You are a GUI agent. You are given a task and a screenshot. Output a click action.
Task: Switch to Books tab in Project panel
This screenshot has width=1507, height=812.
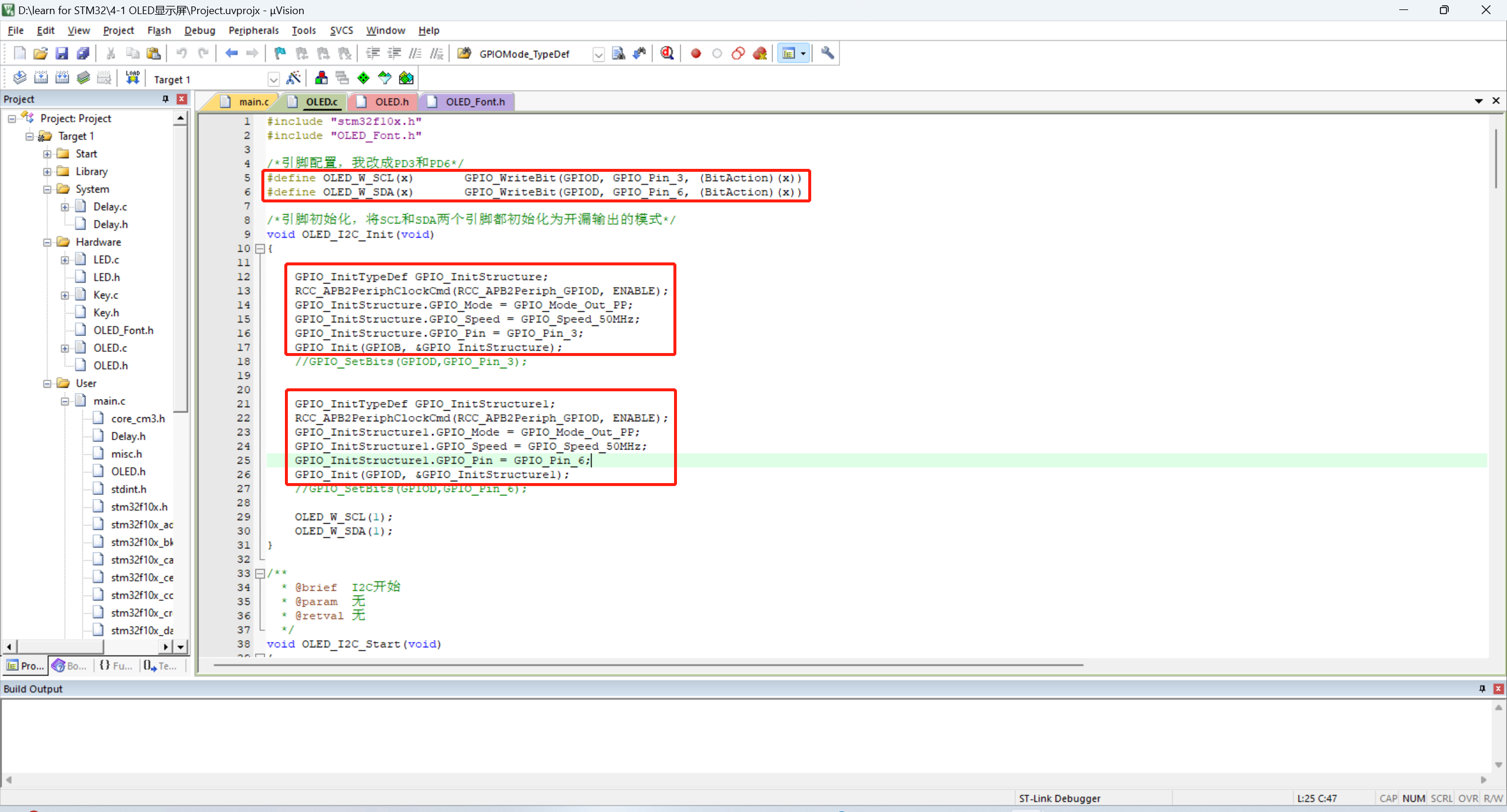tap(69, 665)
